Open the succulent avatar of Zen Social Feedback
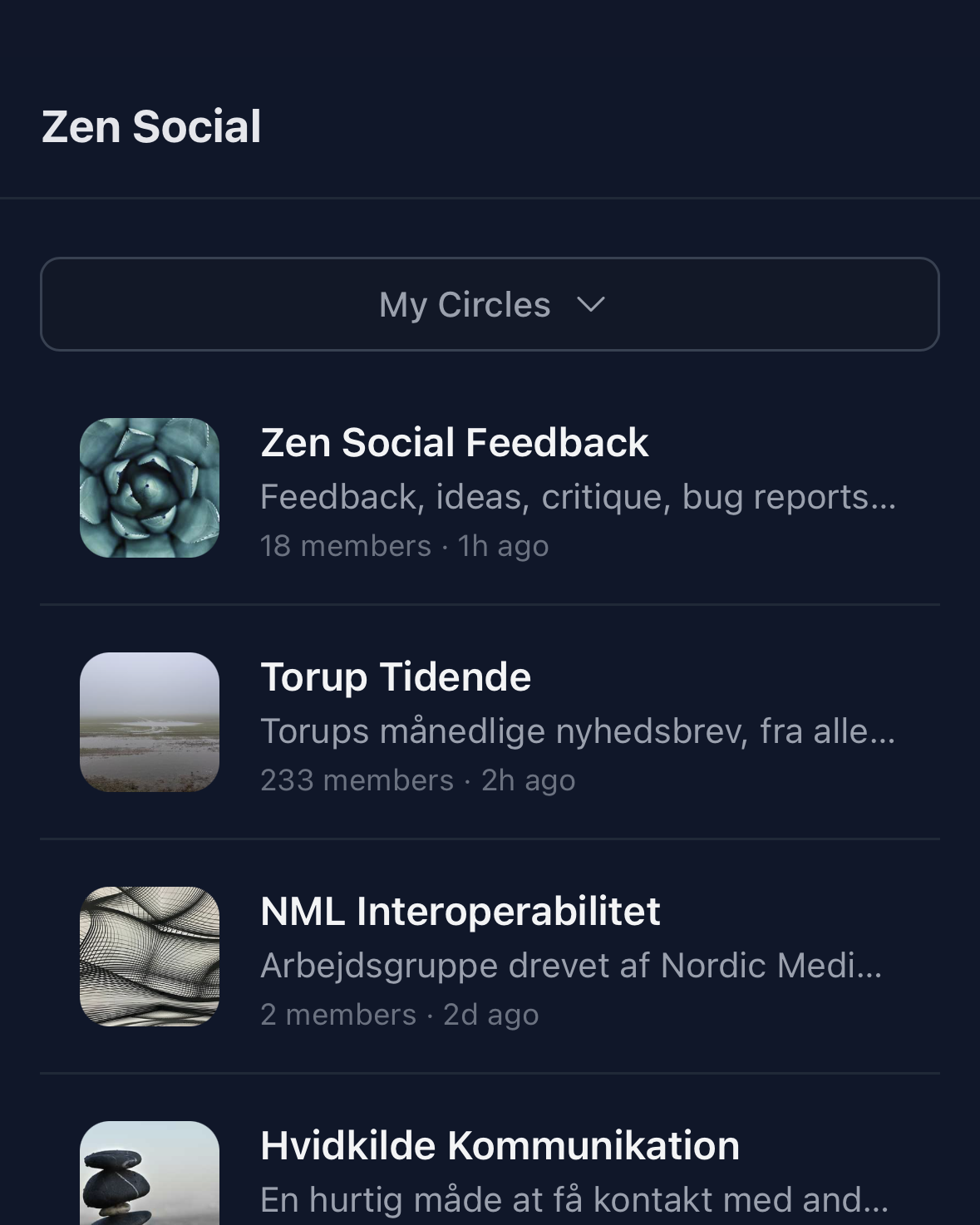The width and height of the screenshot is (980, 1225). click(x=150, y=488)
